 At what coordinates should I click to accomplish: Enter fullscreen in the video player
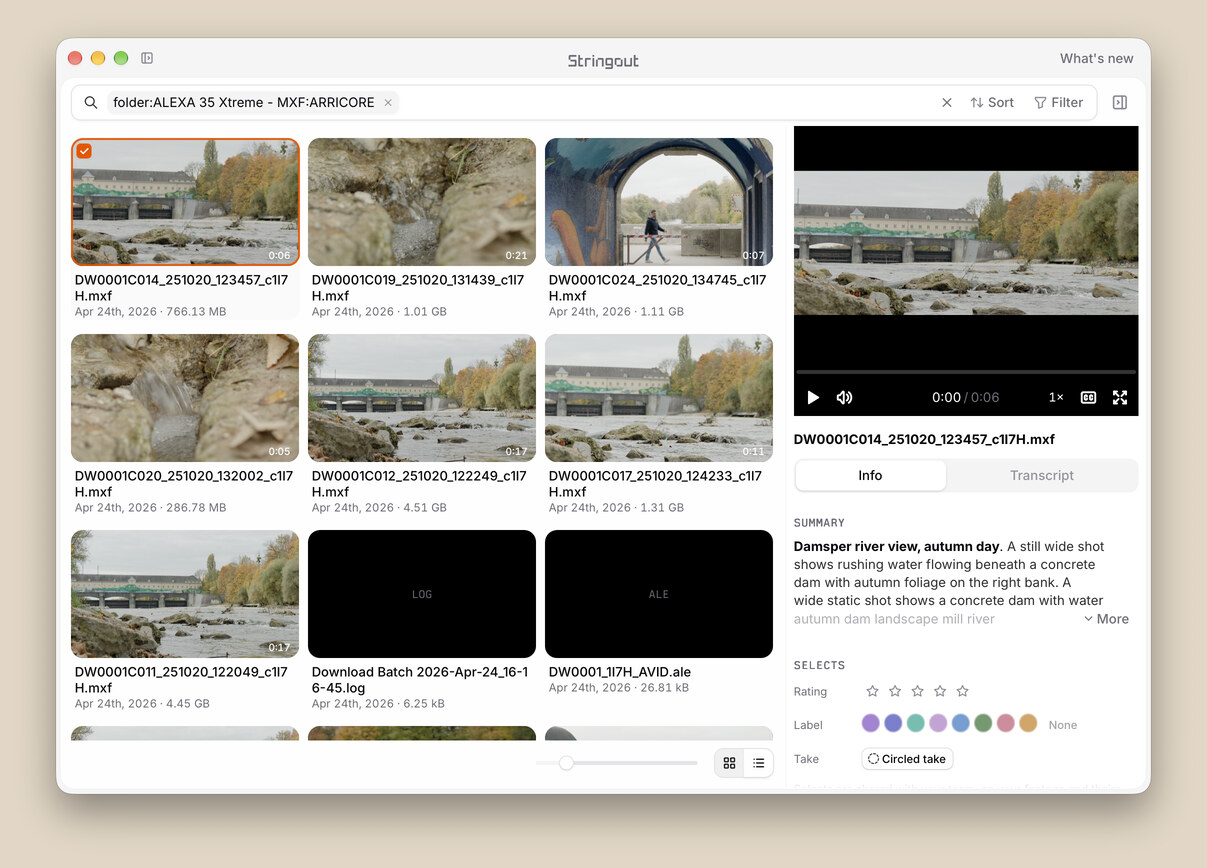(x=1120, y=397)
